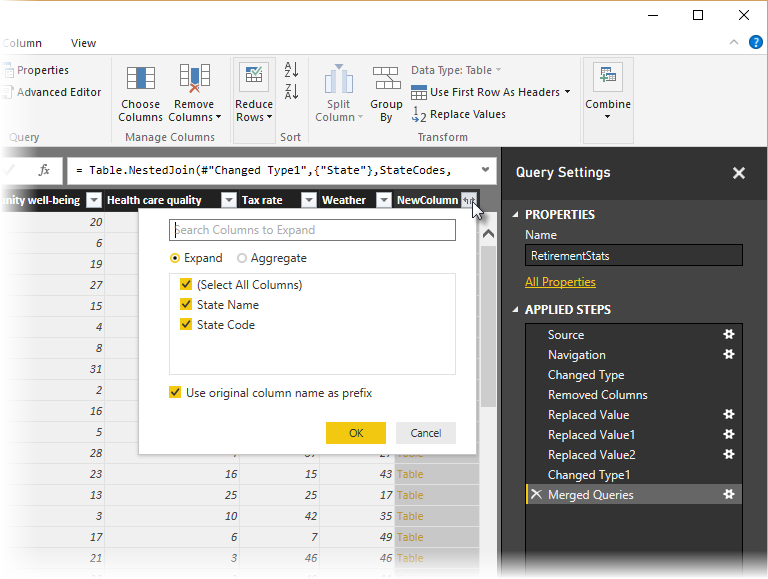
Task: Open the Weather column filter dropdown
Action: tap(384, 200)
